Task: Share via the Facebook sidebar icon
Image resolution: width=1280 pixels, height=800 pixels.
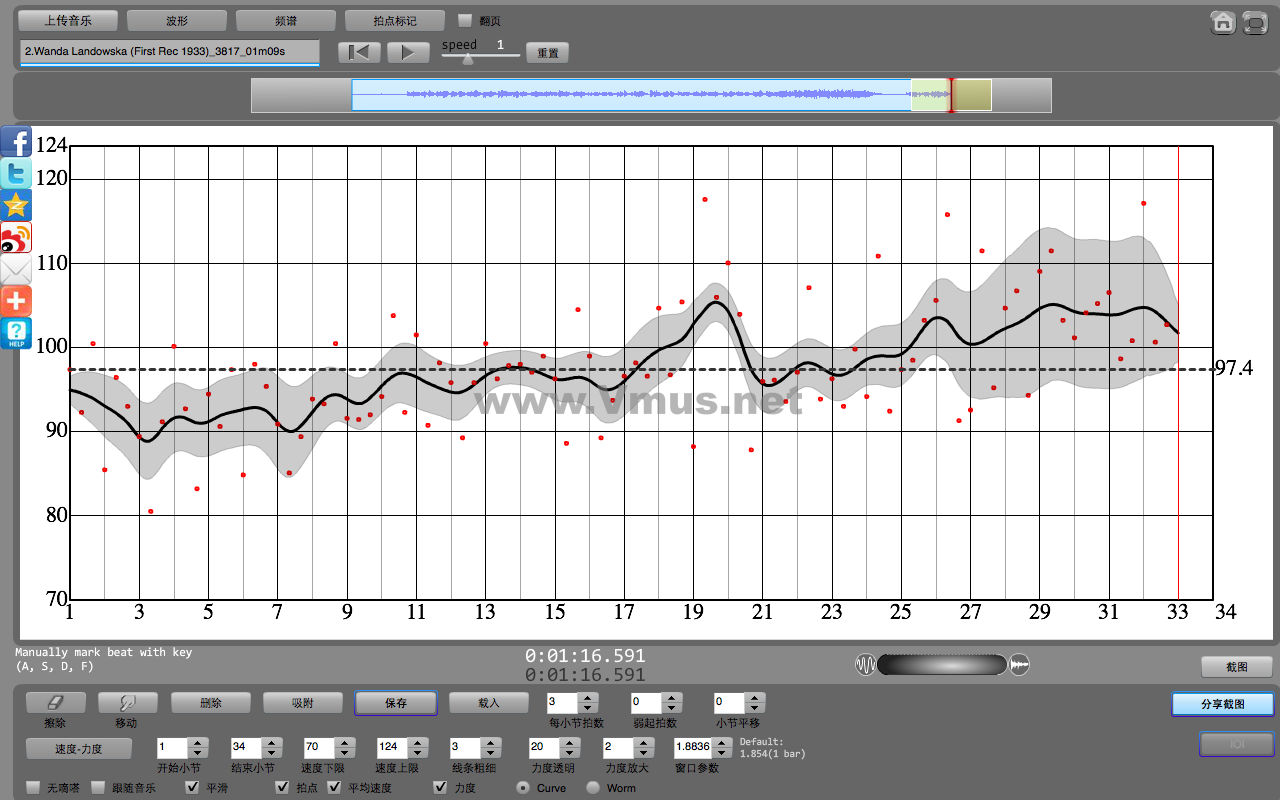Action: [x=16, y=142]
